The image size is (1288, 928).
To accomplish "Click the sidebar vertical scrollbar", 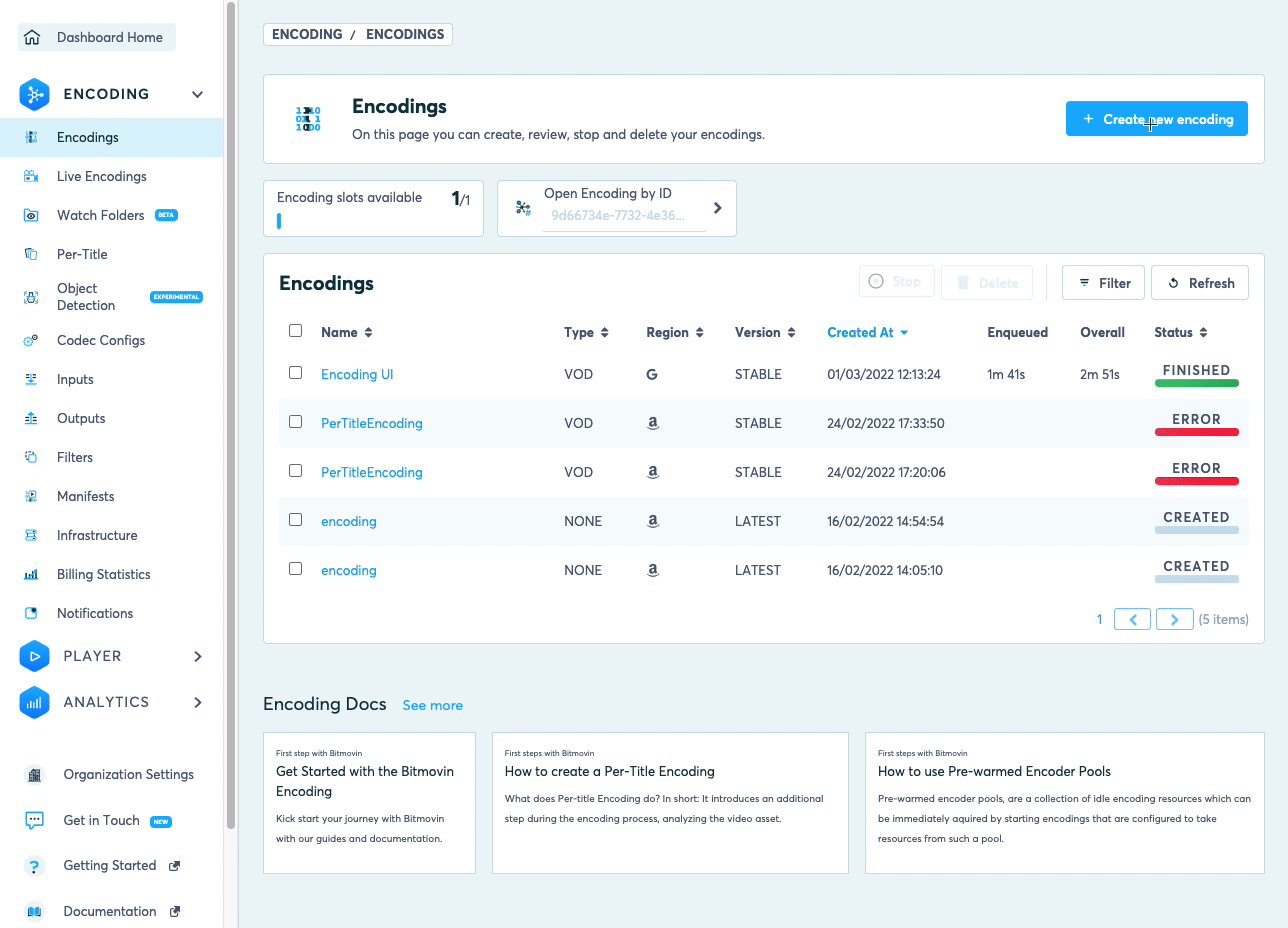I will coord(232,415).
